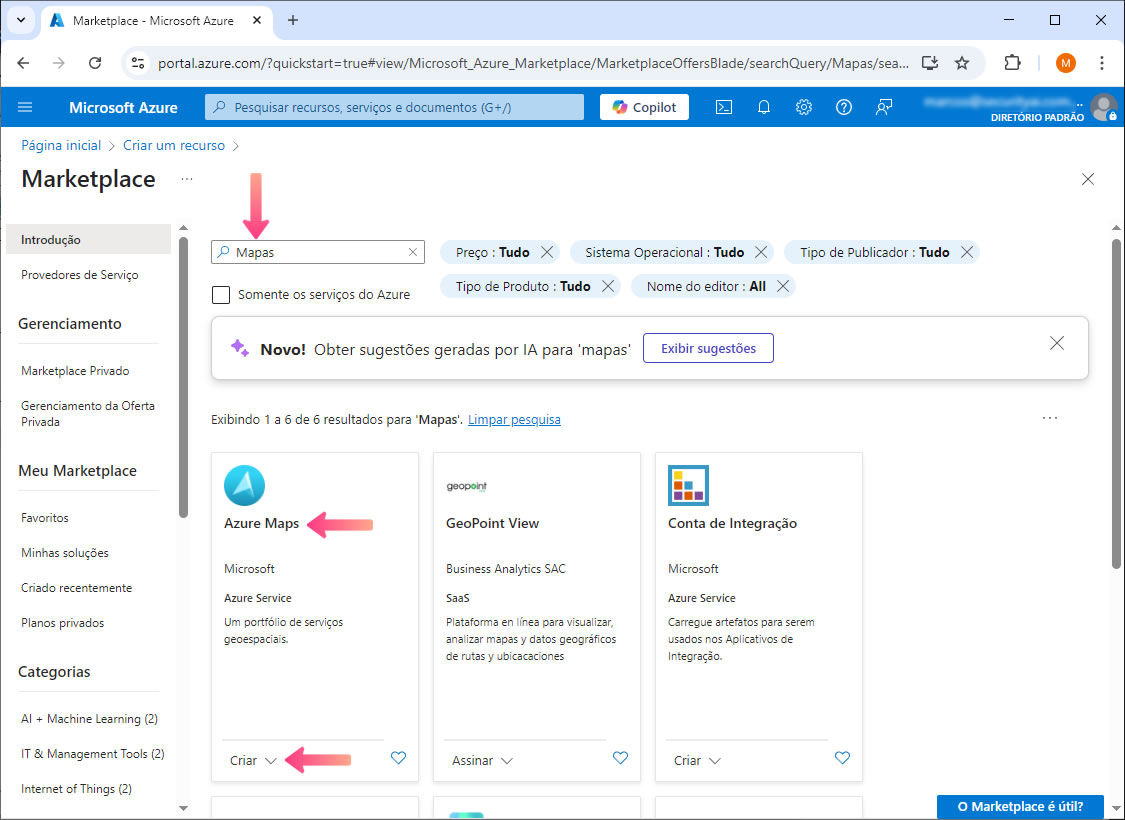
Task: Remove the Nome do editor filter
Action: click(783, 286)
